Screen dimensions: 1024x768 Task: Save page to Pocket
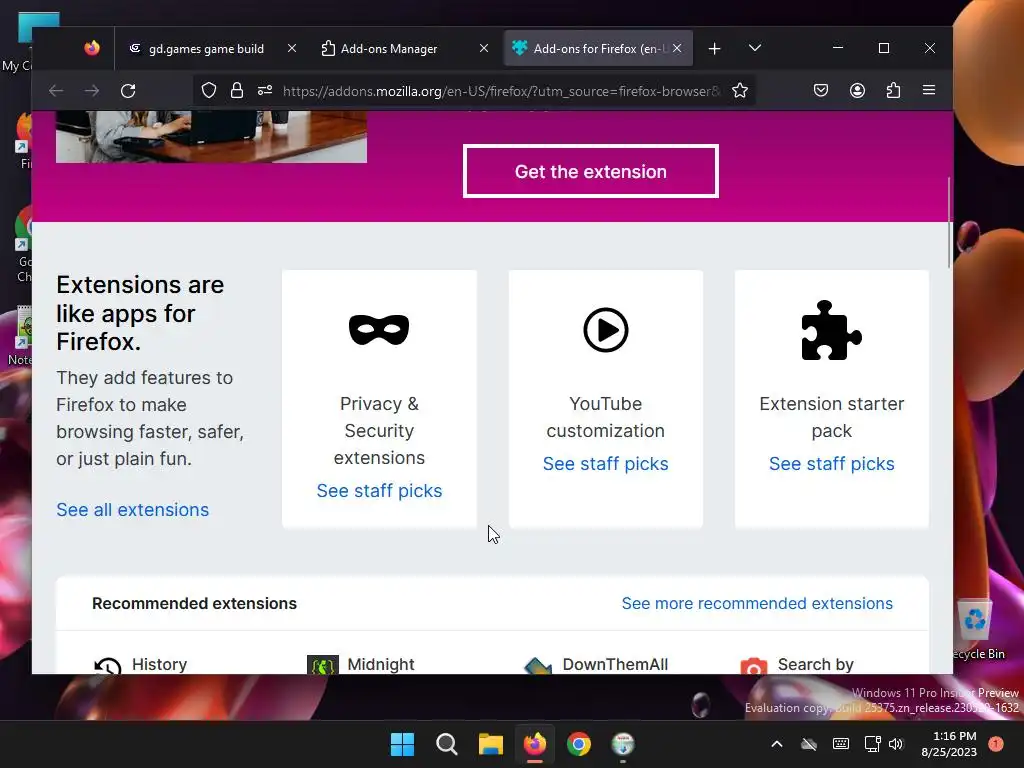click(x=821, y=91)
